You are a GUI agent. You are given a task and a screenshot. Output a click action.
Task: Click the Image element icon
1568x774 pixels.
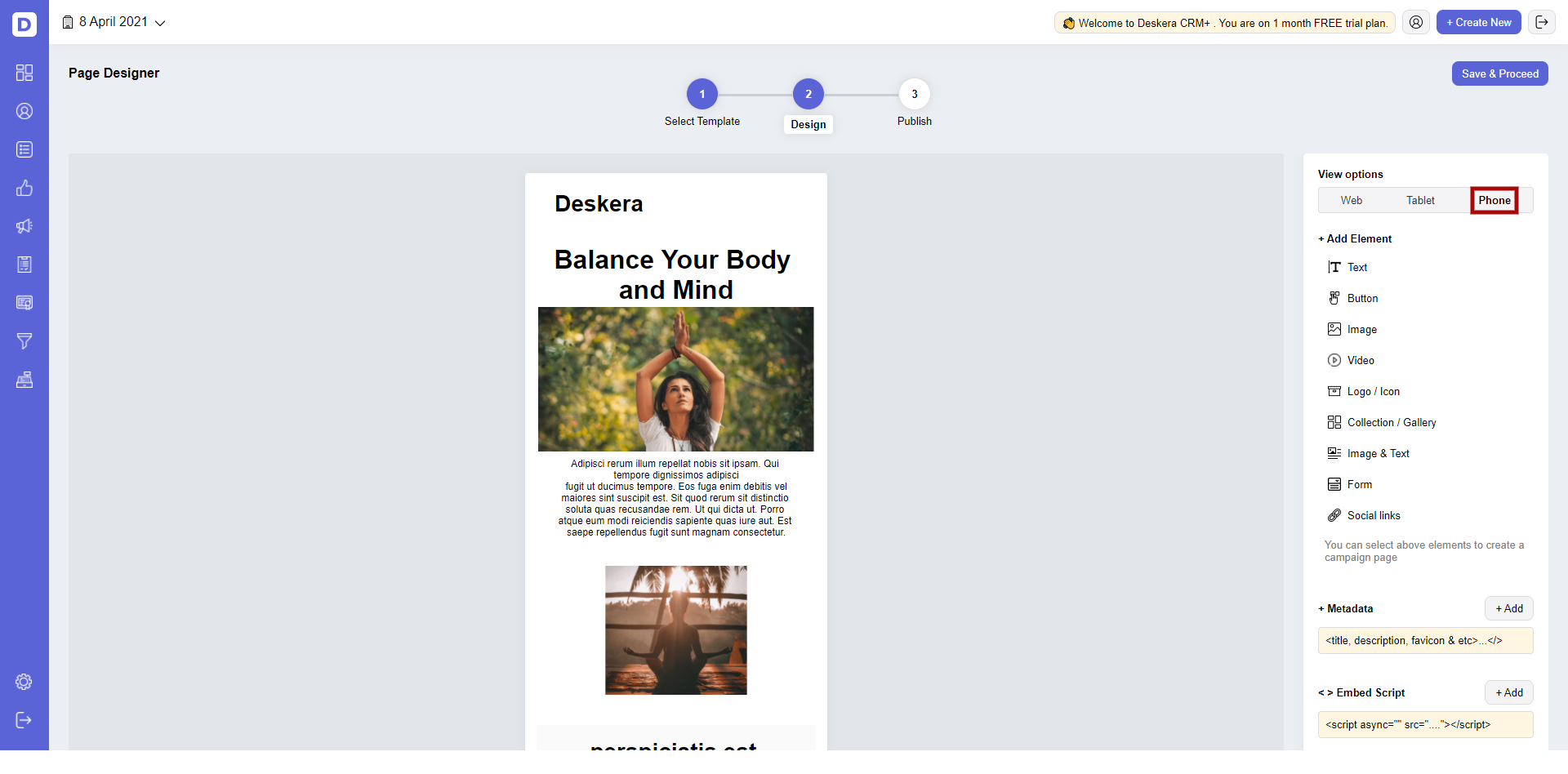click(1334, 329)
